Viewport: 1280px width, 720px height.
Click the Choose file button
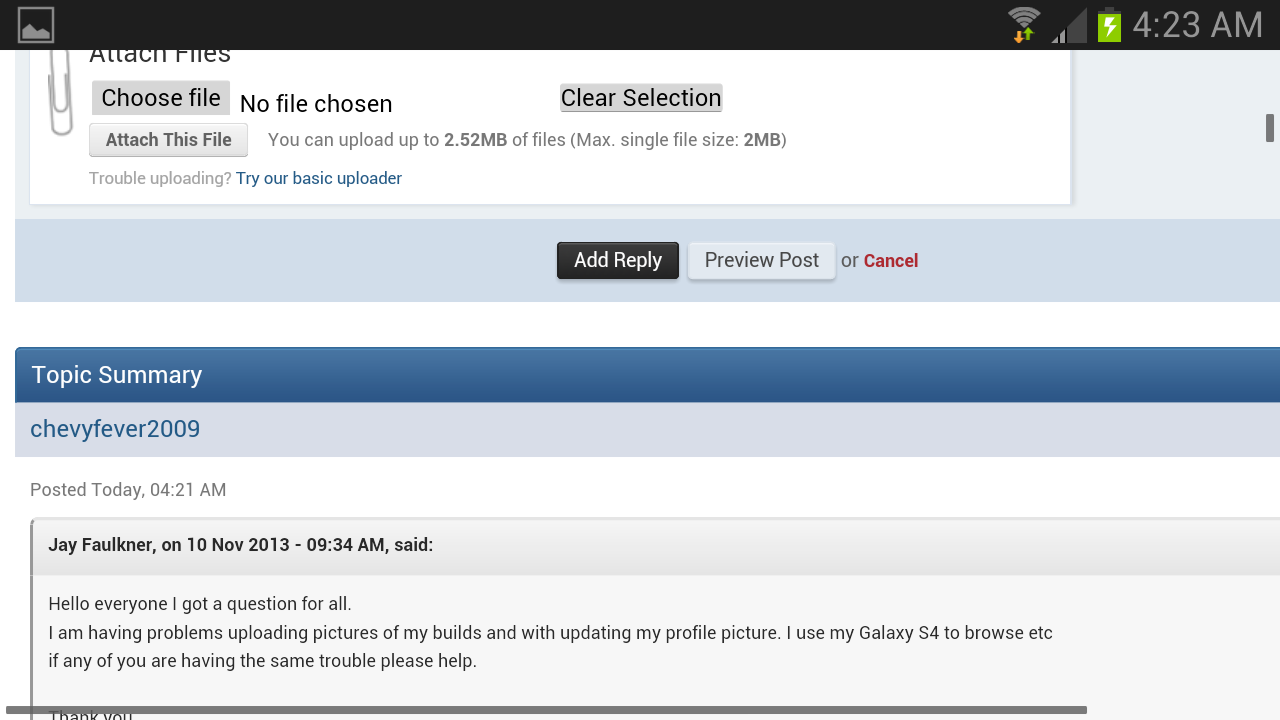pyautogui.click(x=161, y=98)
